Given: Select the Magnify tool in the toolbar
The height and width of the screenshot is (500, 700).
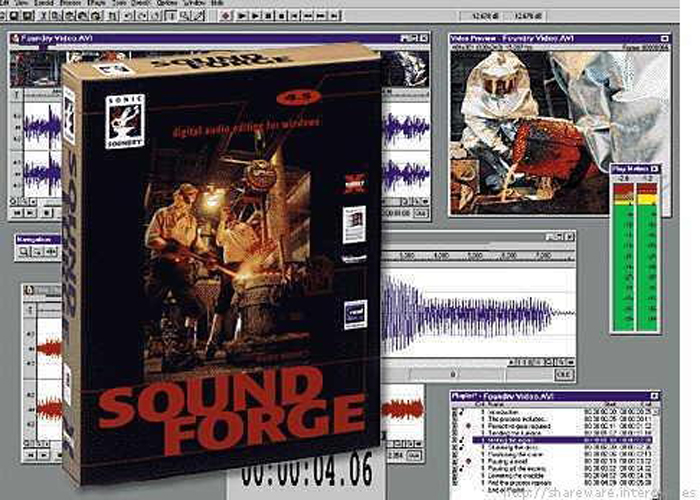Looking at the screenshot, I should click(x=185, y=16).
